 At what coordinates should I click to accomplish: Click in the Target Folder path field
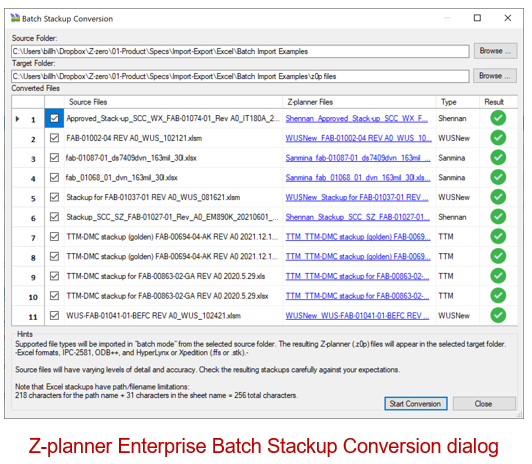click(x=240, y=76)
